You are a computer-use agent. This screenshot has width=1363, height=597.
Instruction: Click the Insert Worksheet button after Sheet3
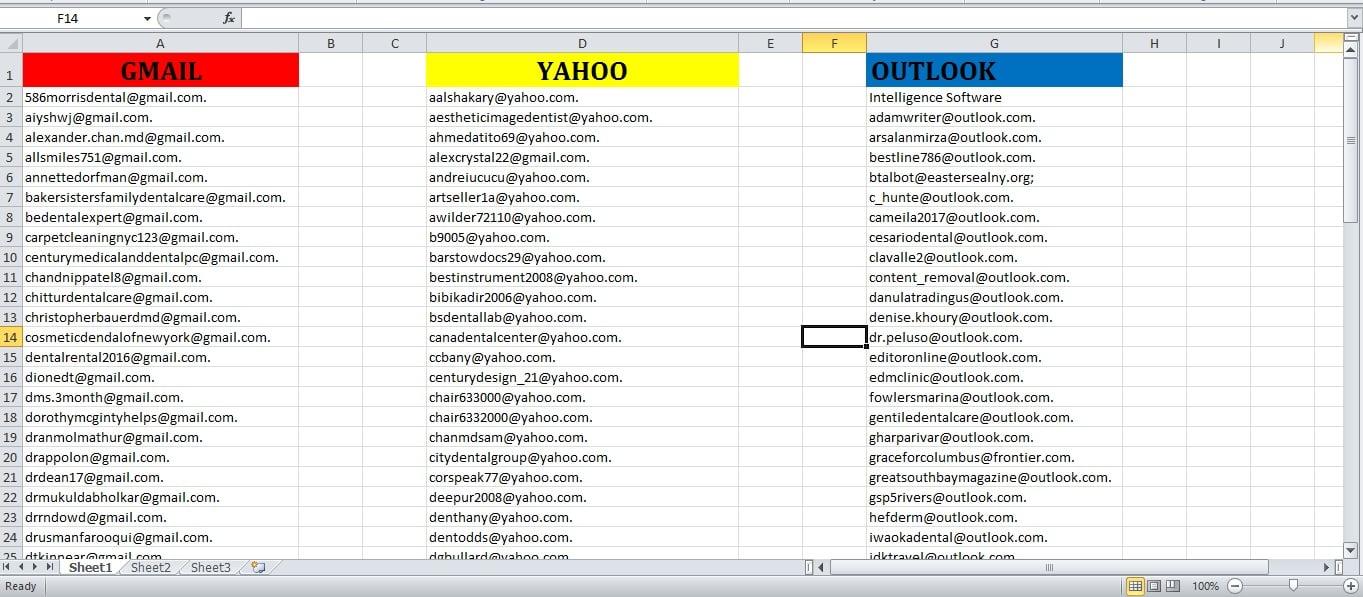coord(257,567)
